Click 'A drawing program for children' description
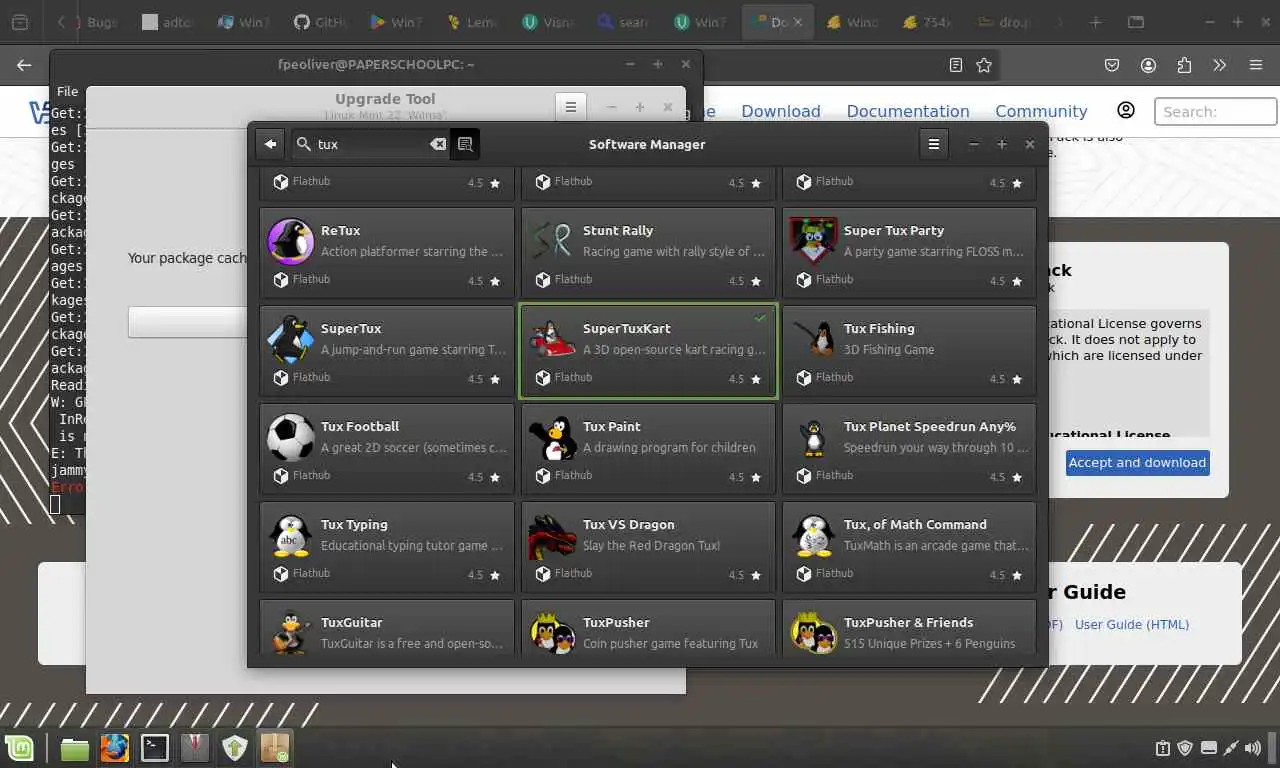Screen dimensions: 1280x768 [669, 448]
